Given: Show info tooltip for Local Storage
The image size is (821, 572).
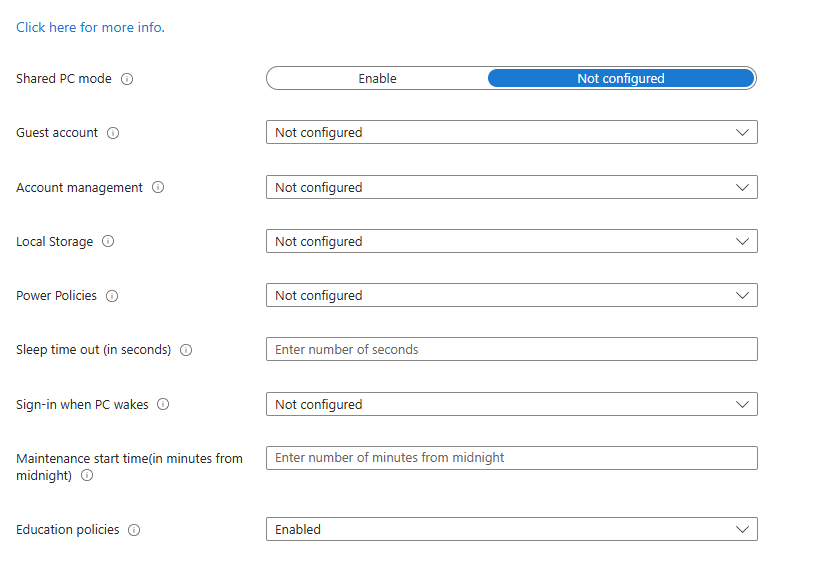Looking at the screenshot, I should [x=108, y=241].
